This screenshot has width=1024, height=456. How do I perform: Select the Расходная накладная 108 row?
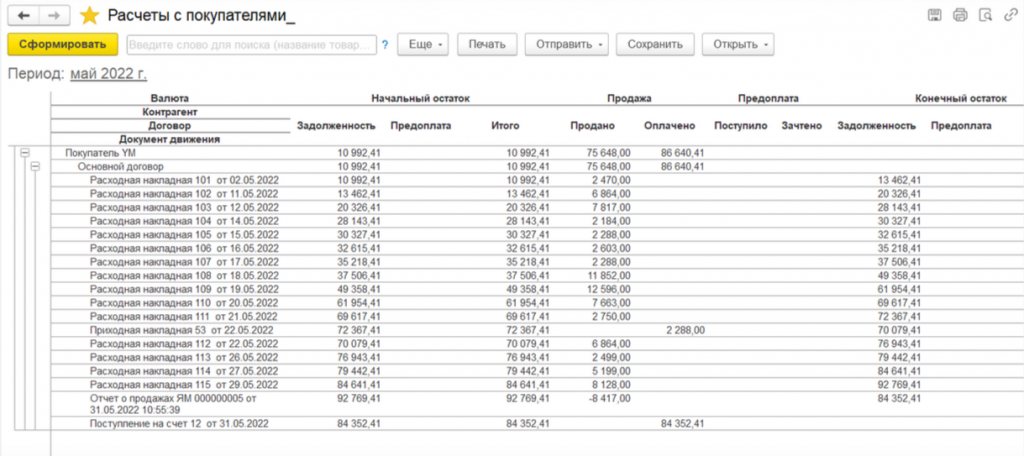[183, 274]
